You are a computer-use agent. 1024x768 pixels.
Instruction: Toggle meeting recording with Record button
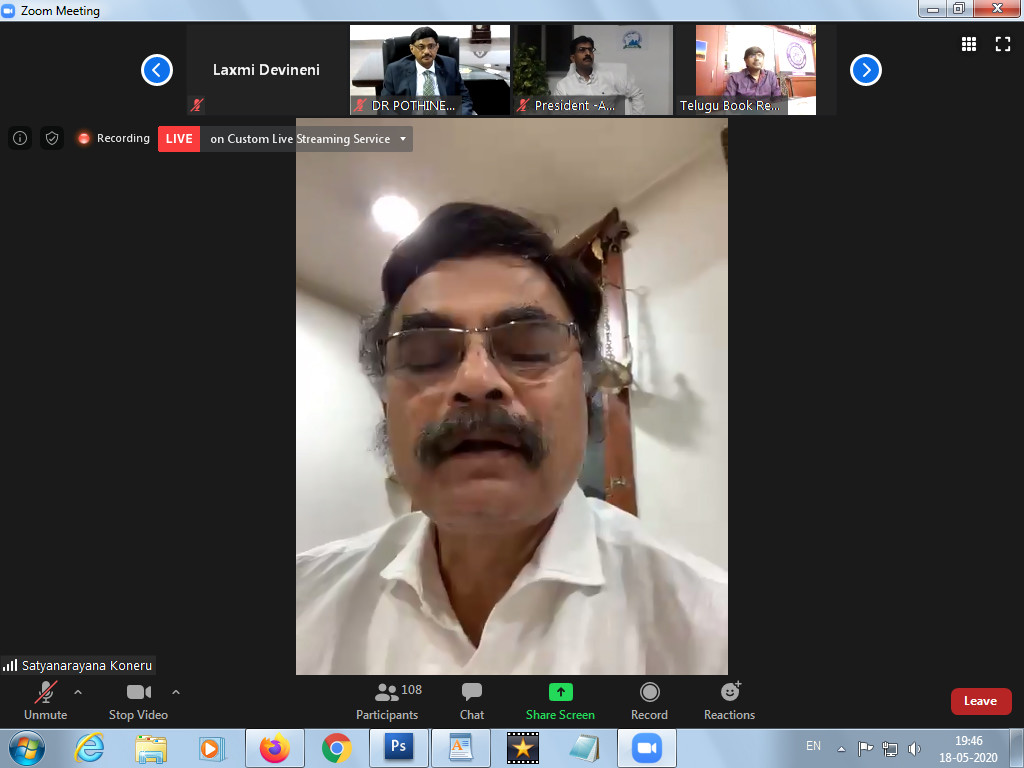[x=649, y=701]
